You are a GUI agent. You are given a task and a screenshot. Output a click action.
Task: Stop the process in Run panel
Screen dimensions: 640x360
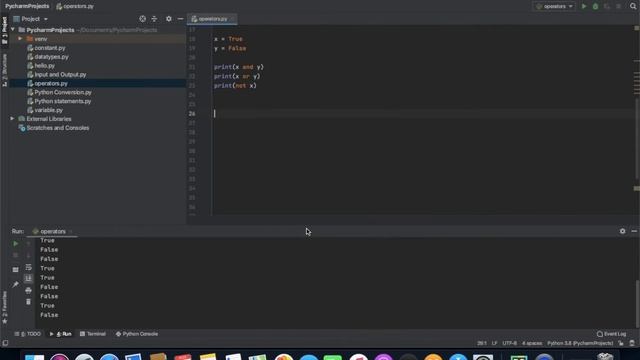click(16, 255)
